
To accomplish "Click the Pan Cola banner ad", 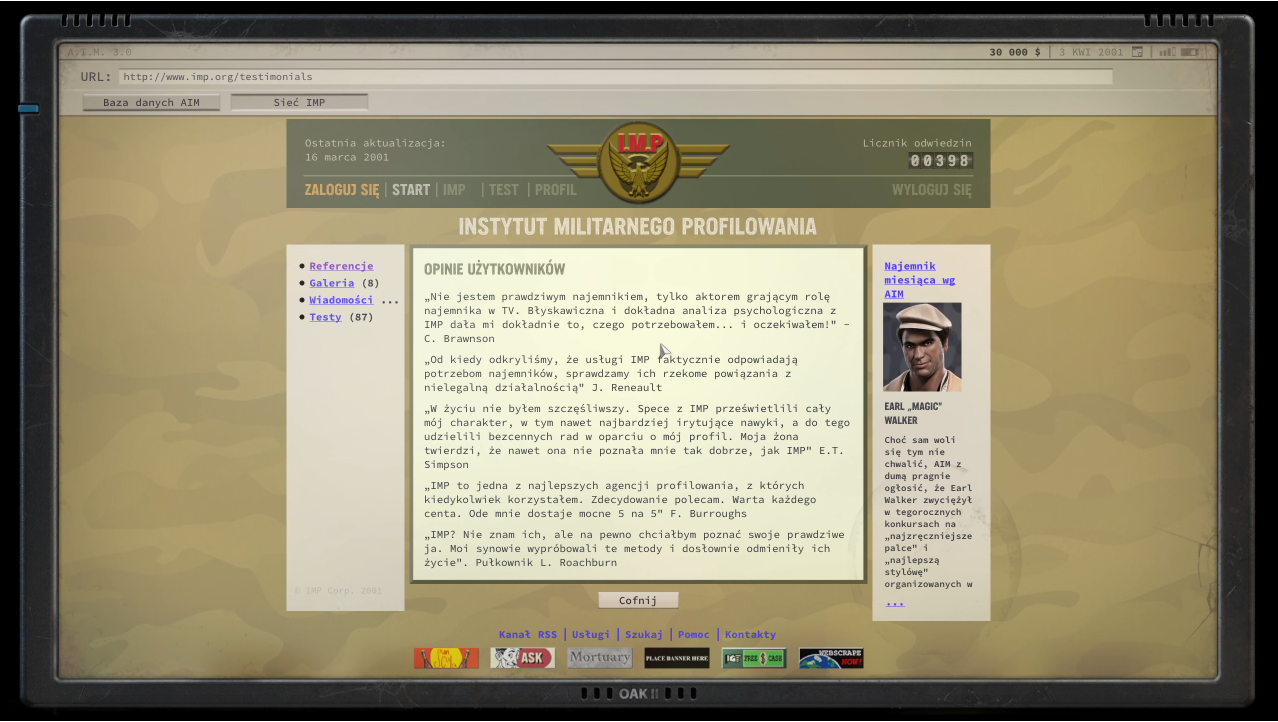I will click(446, 658).
